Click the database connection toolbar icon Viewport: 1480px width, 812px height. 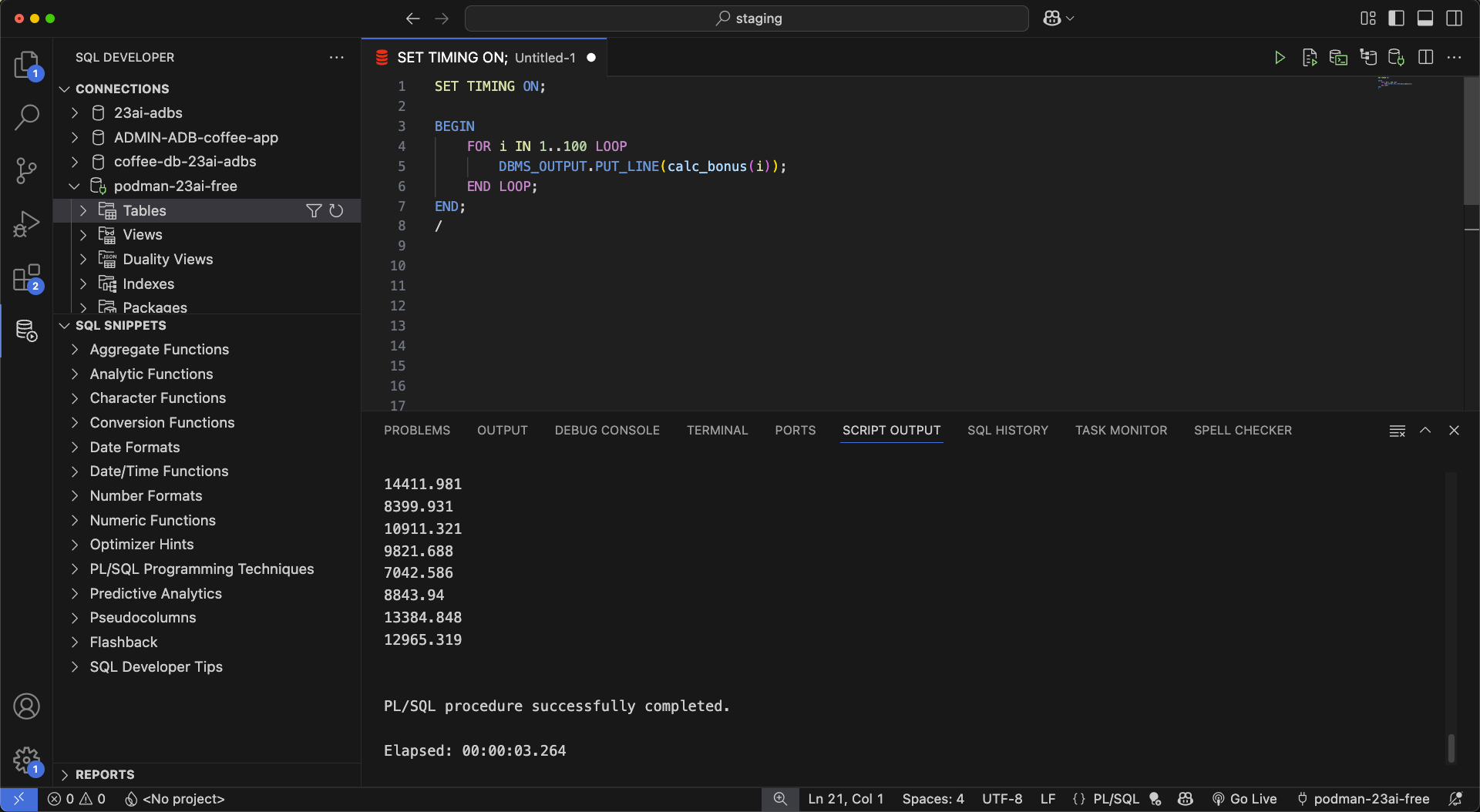pos(1396,58)
